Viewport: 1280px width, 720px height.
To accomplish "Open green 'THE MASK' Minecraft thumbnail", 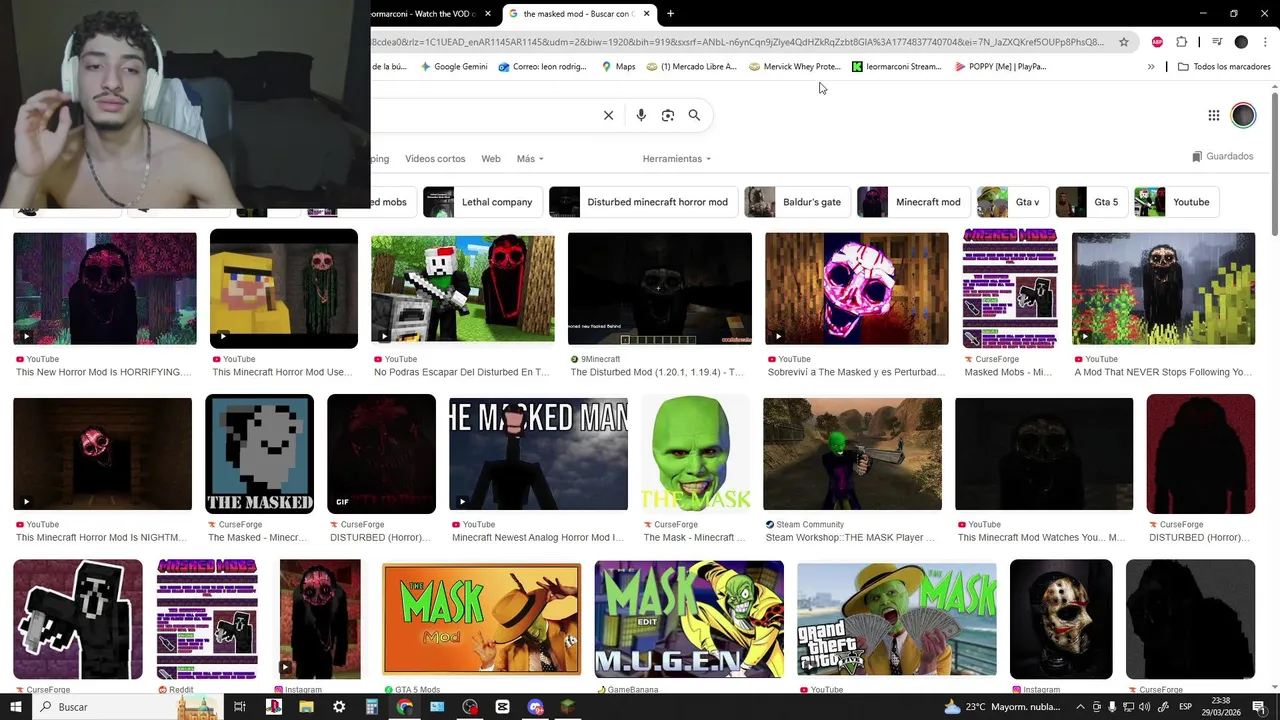I will pos(695,454).
